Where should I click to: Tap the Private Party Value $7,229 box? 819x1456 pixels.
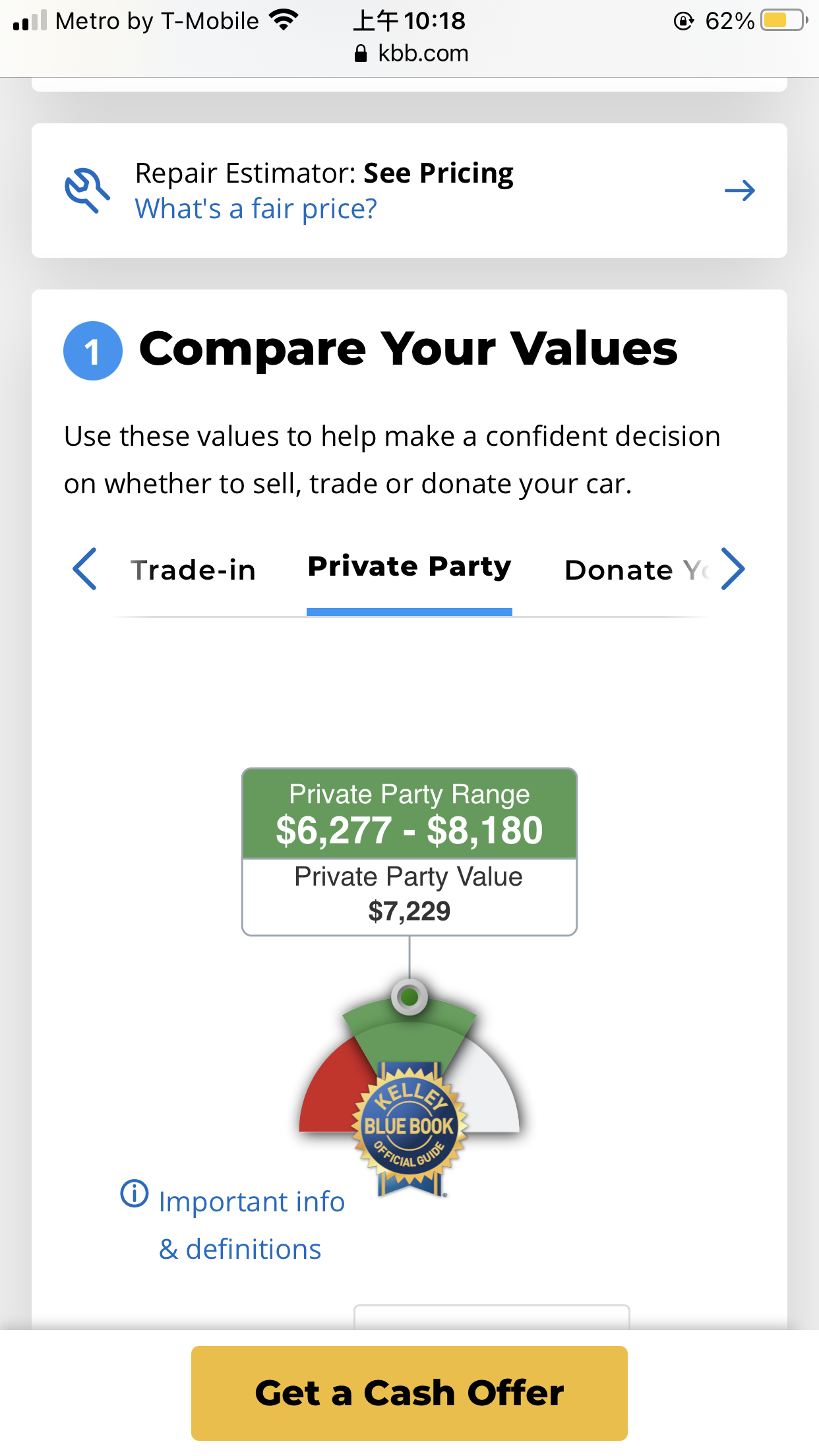(x=409, y=896)
